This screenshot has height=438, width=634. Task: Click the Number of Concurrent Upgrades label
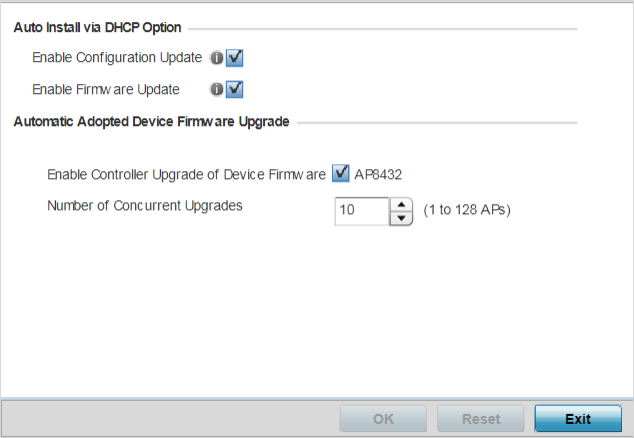pos(145,206)
